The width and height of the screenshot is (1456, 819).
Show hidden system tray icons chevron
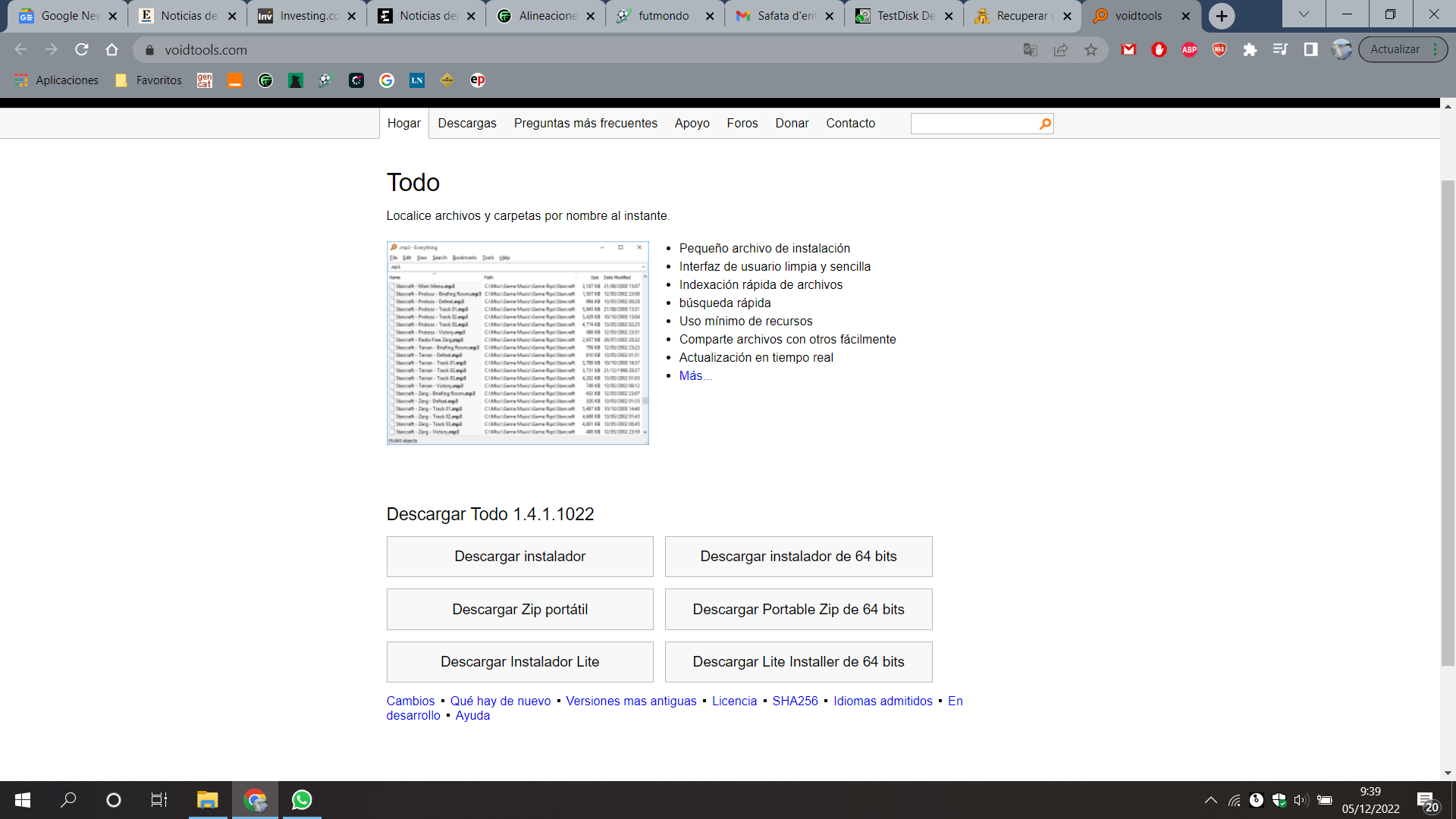(x=1211, y=800)
